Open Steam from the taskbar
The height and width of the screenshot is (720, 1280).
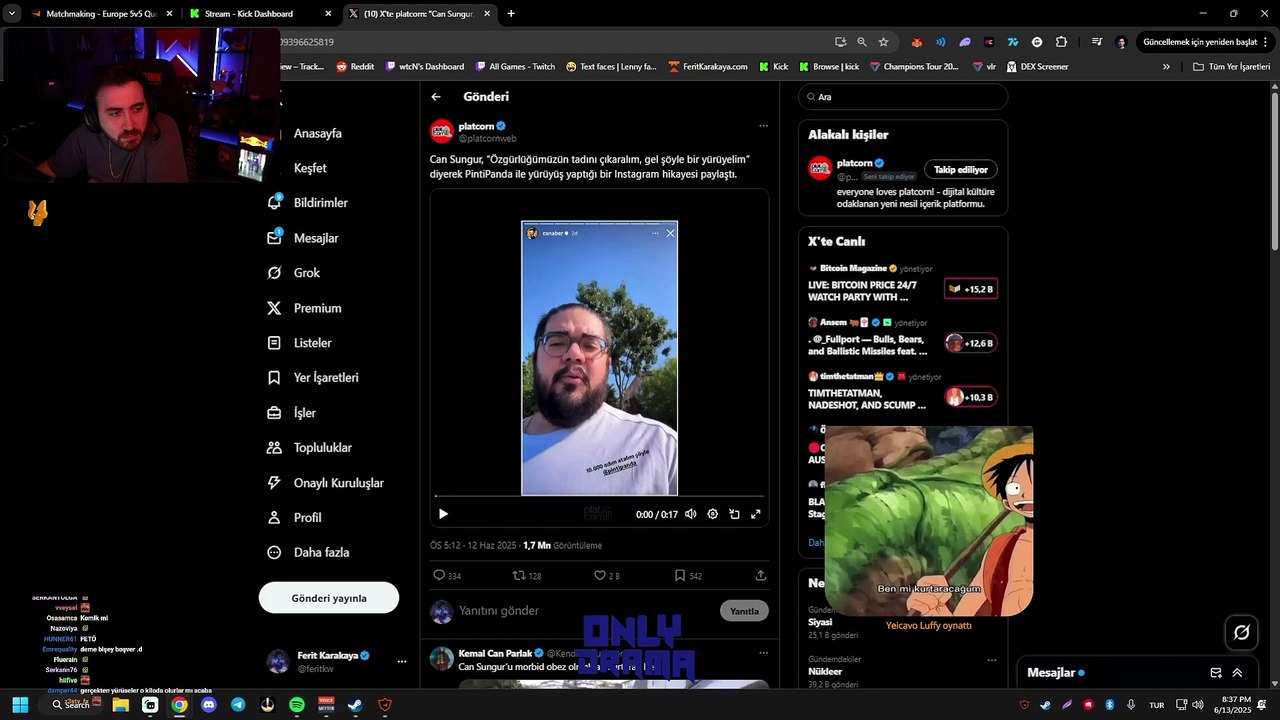click(x=355, y=705)
